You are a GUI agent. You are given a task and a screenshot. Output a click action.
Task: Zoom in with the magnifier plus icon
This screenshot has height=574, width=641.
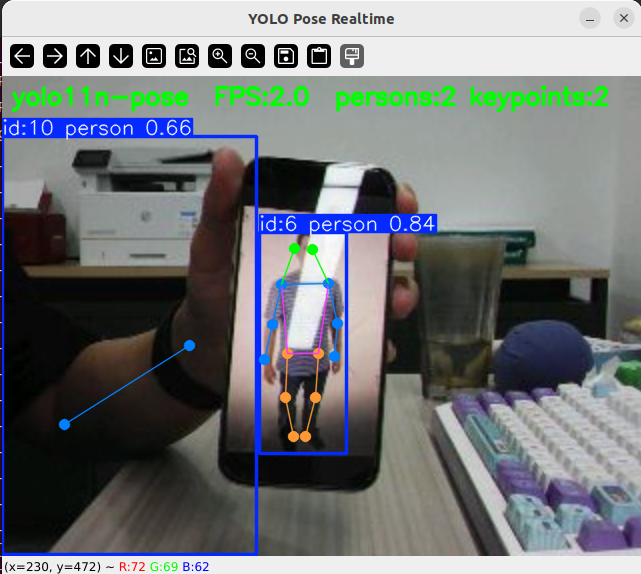[220, 56]
